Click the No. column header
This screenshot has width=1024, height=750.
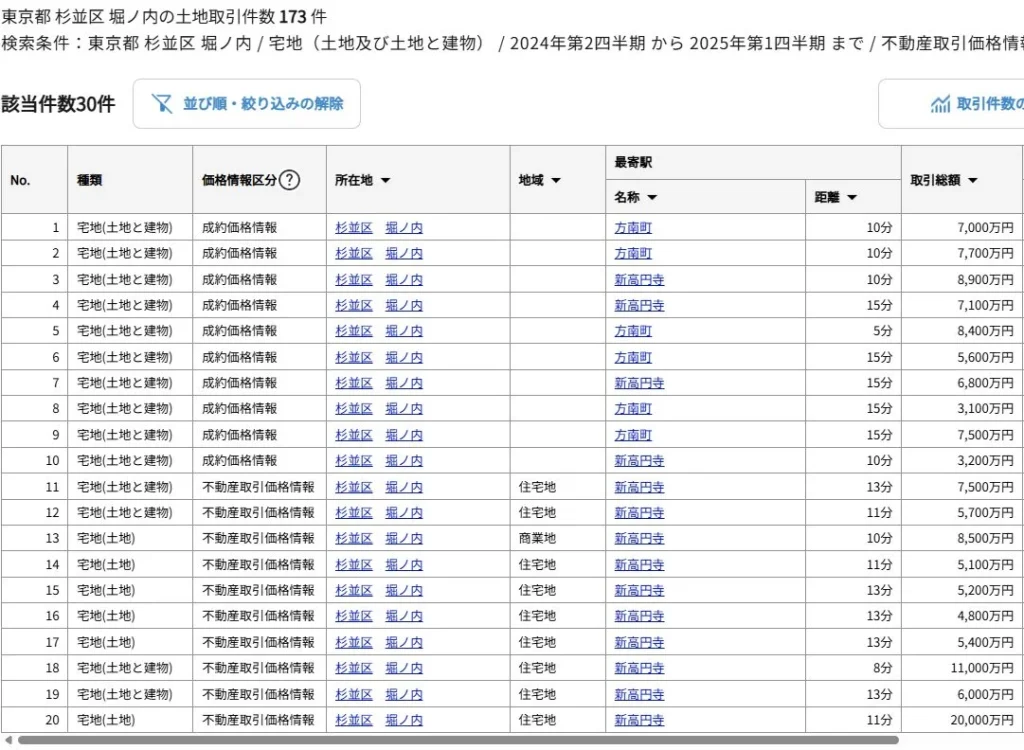click(34, 180)
